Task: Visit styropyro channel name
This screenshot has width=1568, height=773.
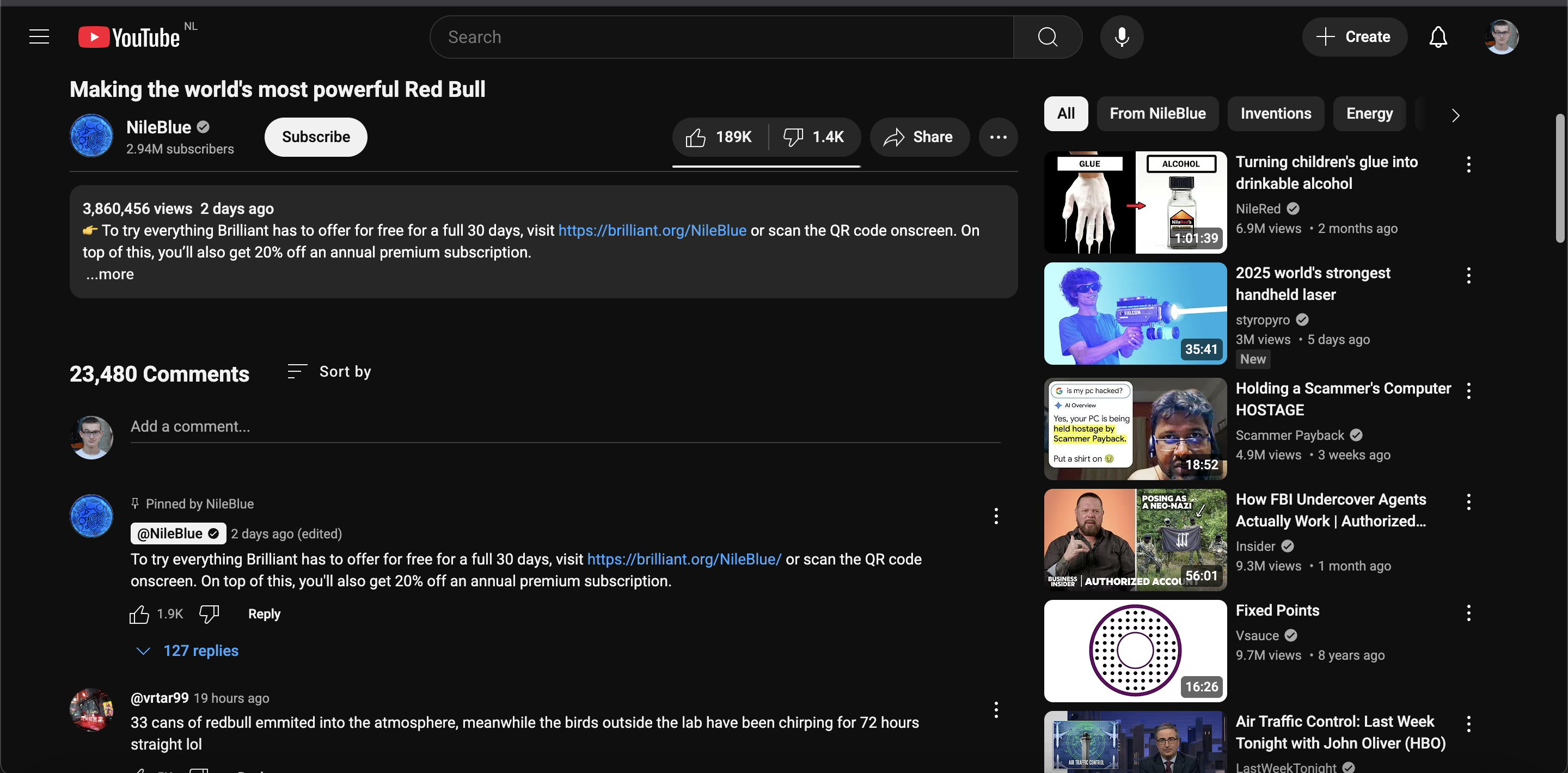Action: pos(1263,320)
